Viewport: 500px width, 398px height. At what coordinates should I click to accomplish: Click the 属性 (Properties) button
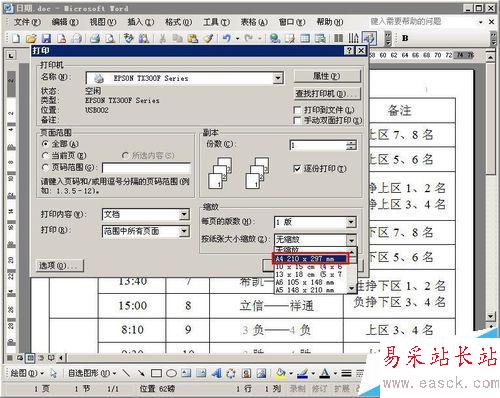327,76
